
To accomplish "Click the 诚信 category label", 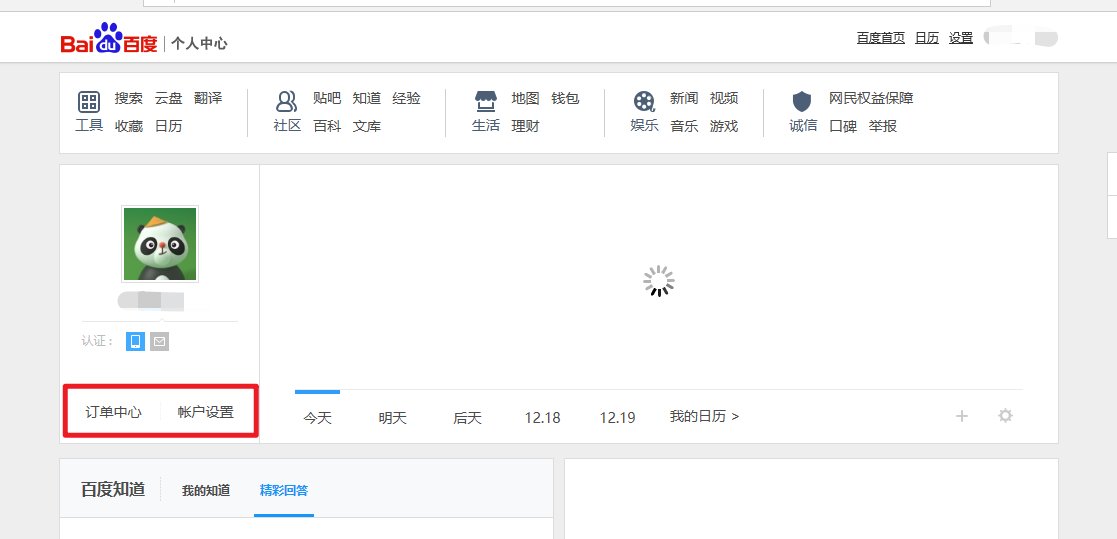I will pos(803,125).
